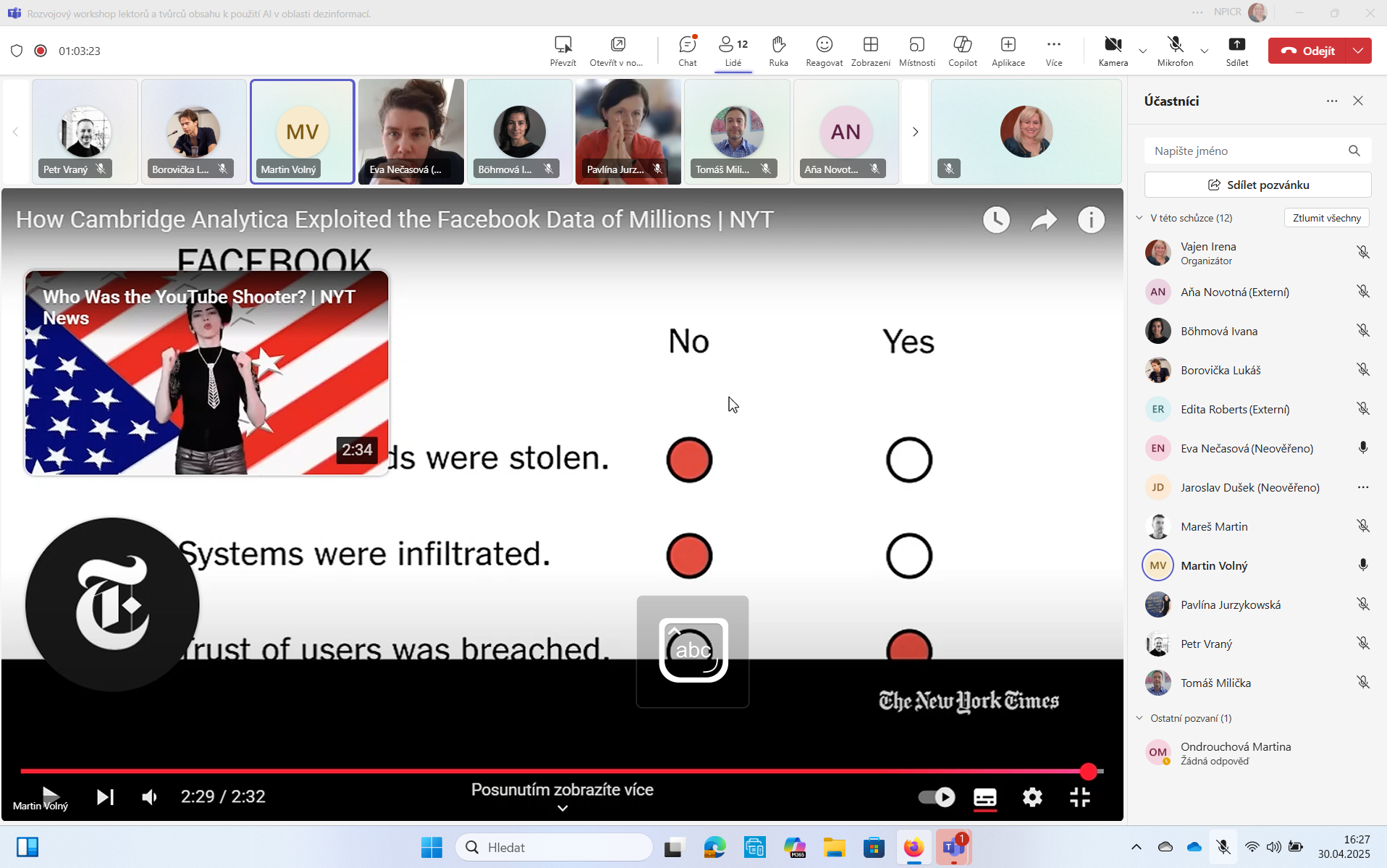Select Böhmová Ivana in participants list
This screenshot has height=868, width=1387.
[x=1257, y=331]
